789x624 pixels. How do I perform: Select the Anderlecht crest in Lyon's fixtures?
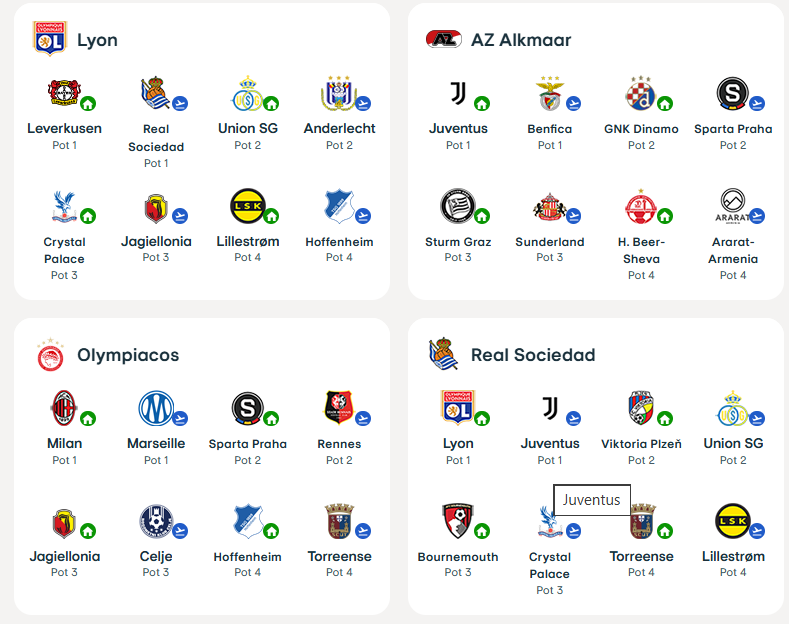pyautogui.click(x=339, y=93)
